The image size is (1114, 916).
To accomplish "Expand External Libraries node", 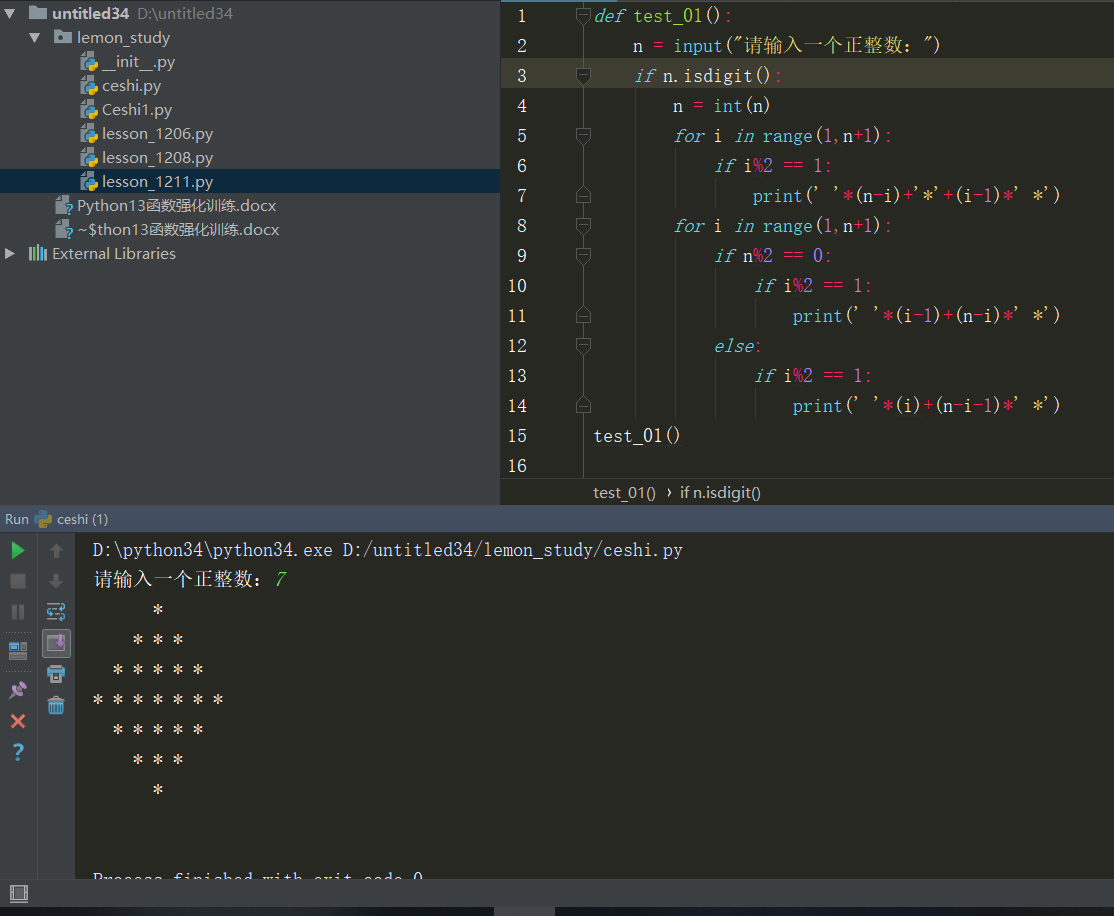I will point(11,254).
